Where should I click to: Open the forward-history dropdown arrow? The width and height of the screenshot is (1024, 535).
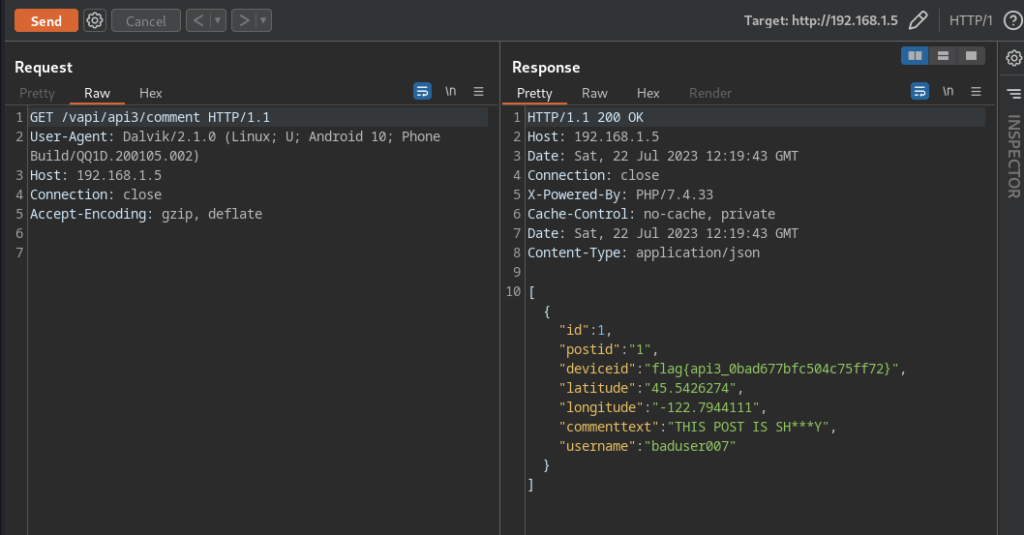click(264, 21)
